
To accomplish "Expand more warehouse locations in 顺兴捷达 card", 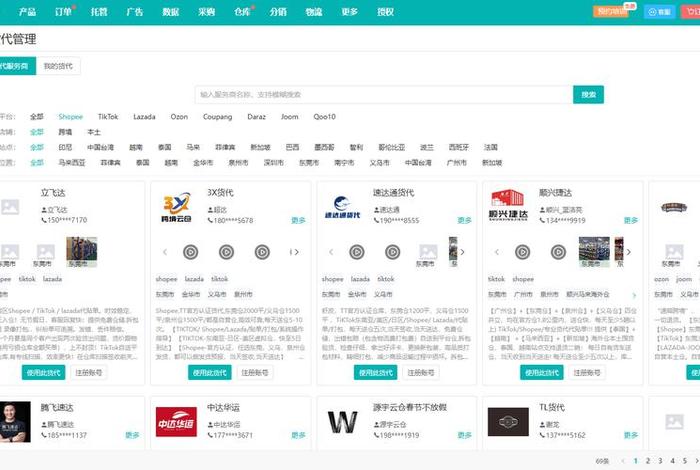I will click(634, 295).
